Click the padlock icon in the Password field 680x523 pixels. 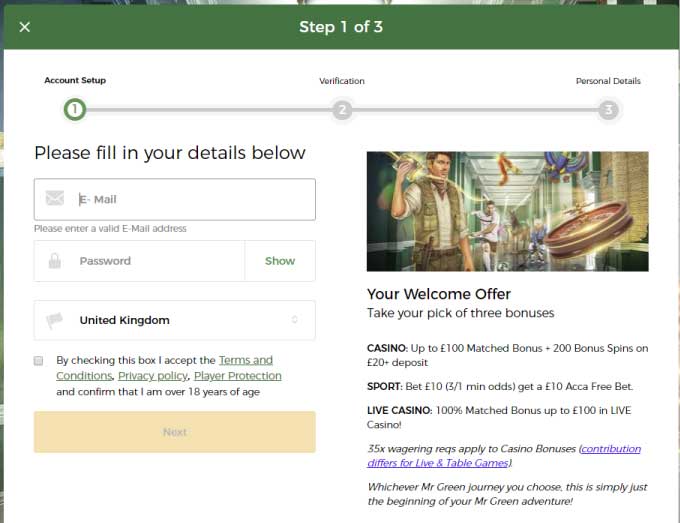pyautogui.click(x=55, y=261)
